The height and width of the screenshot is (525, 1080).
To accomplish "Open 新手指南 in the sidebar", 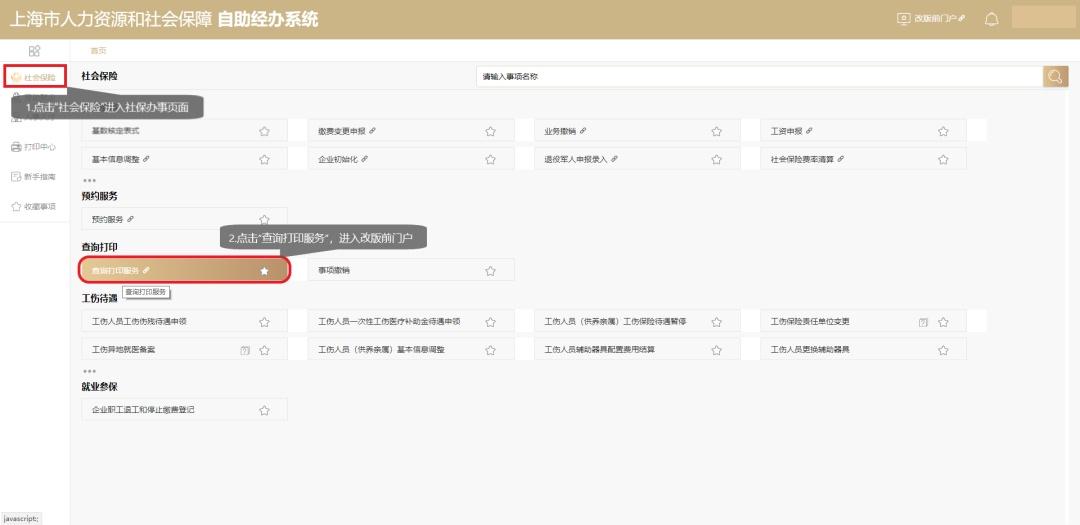I will (34, 177).
